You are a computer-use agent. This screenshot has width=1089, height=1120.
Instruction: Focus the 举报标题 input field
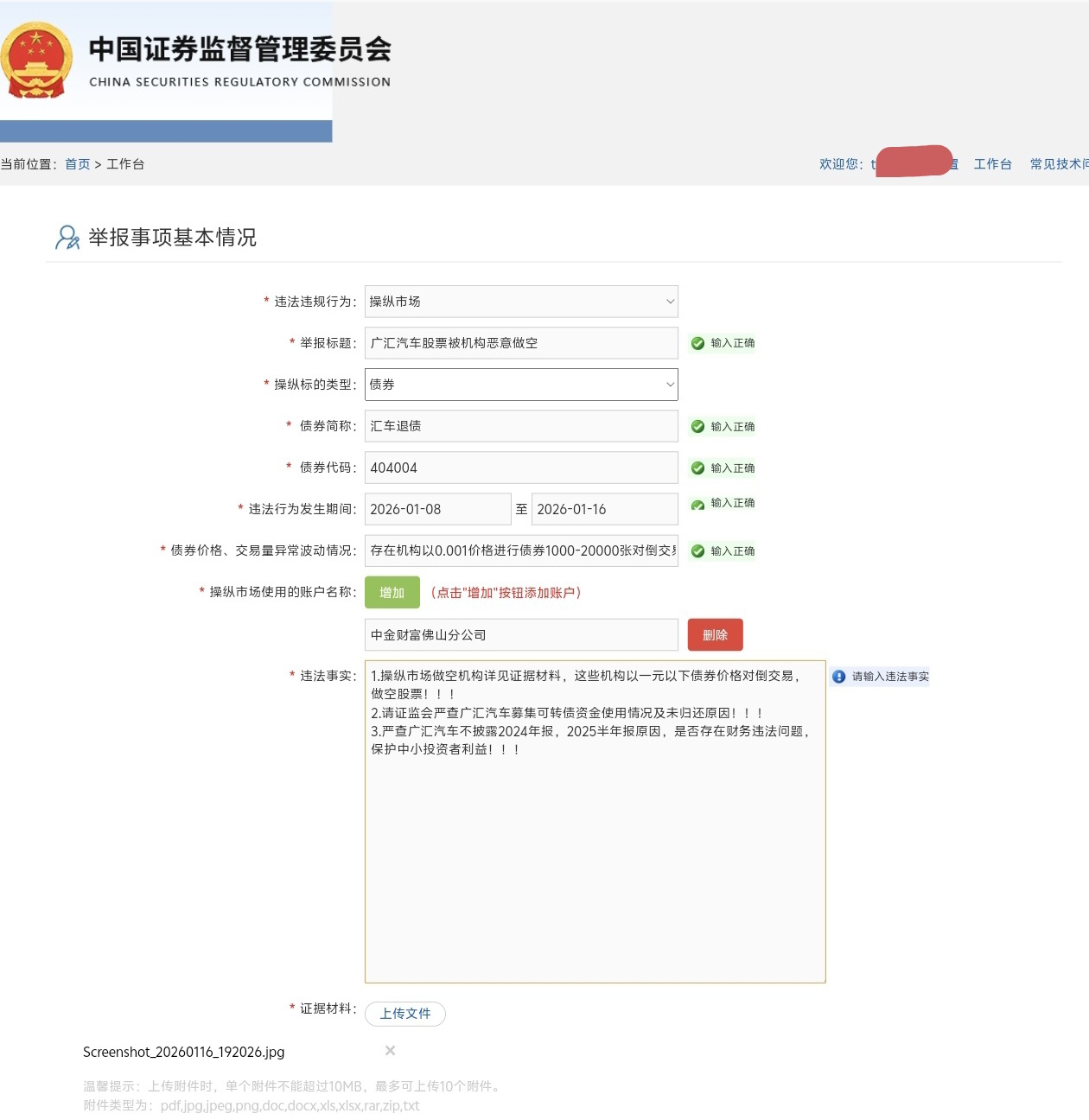point(521,343)
